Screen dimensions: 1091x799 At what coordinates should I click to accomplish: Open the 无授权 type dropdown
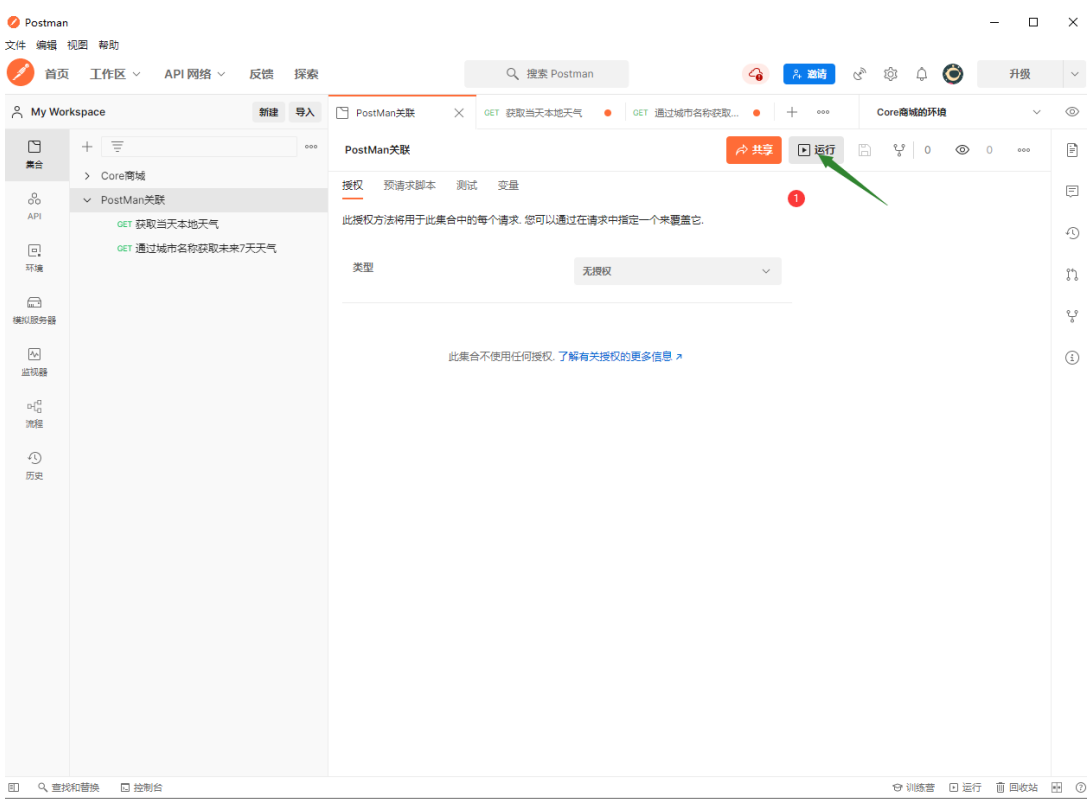[678, 271]
